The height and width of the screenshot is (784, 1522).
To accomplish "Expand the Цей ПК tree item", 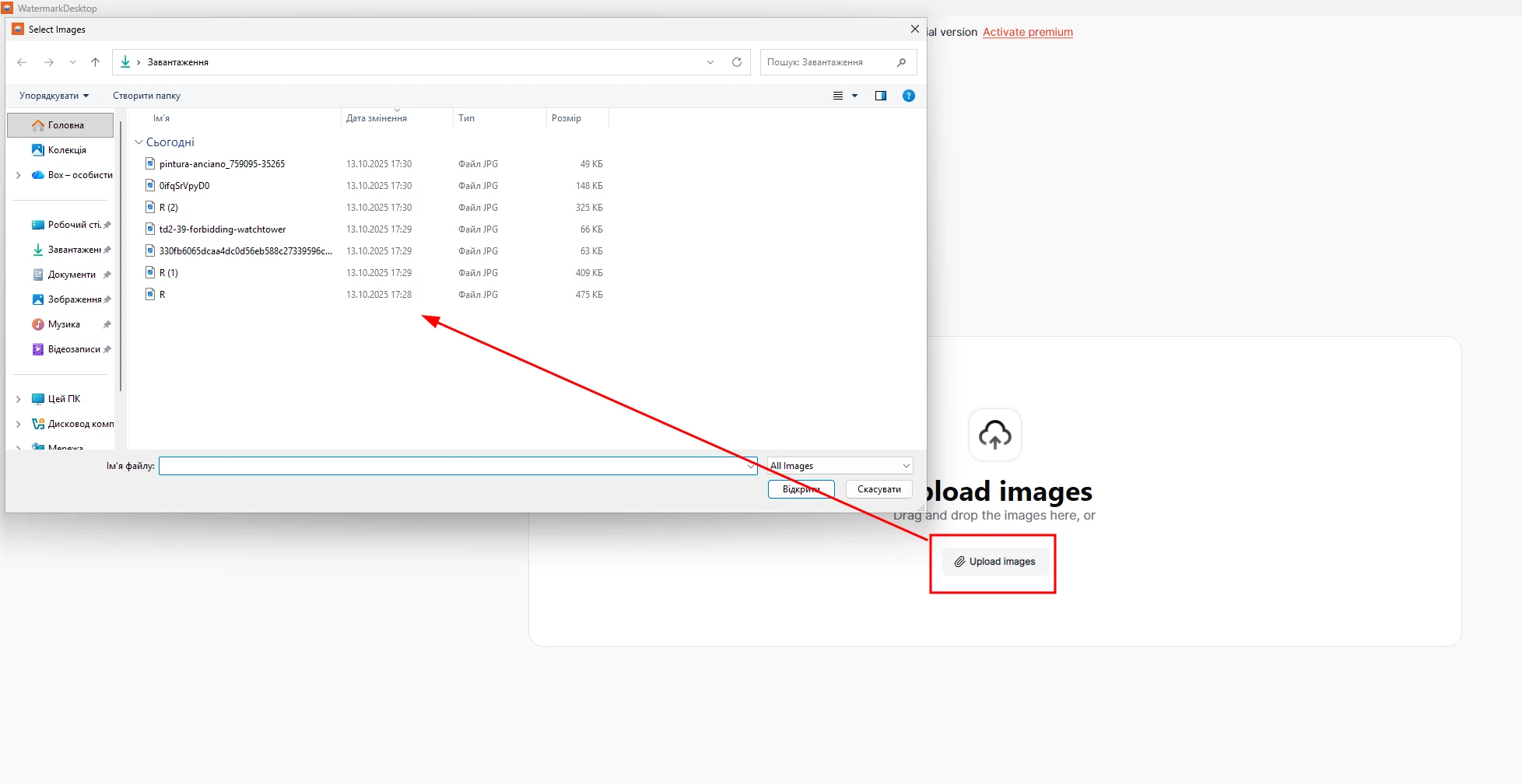I will pyautogui.click(x=18, y=398).
